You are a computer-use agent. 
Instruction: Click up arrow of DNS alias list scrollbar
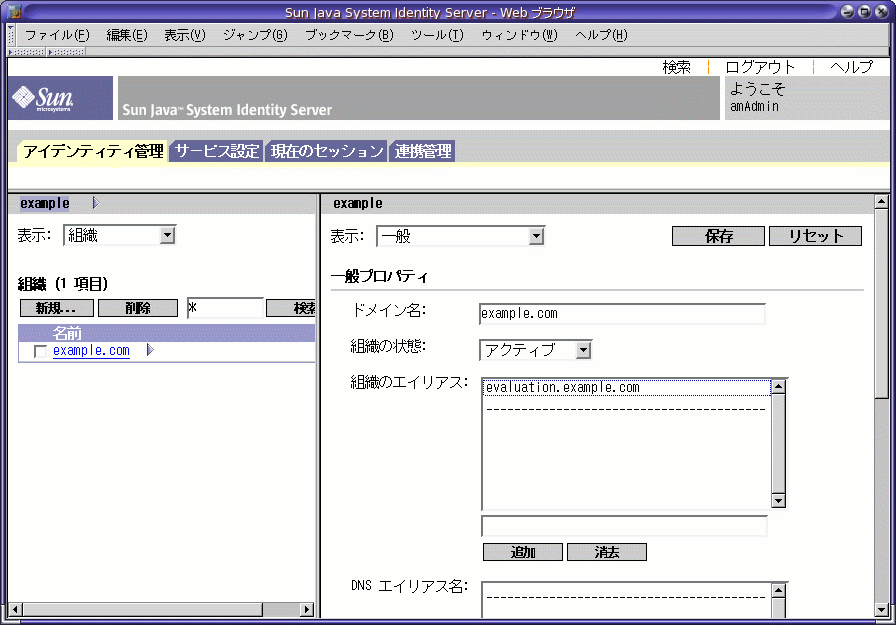pyautogui.click(x=778, y=590)
